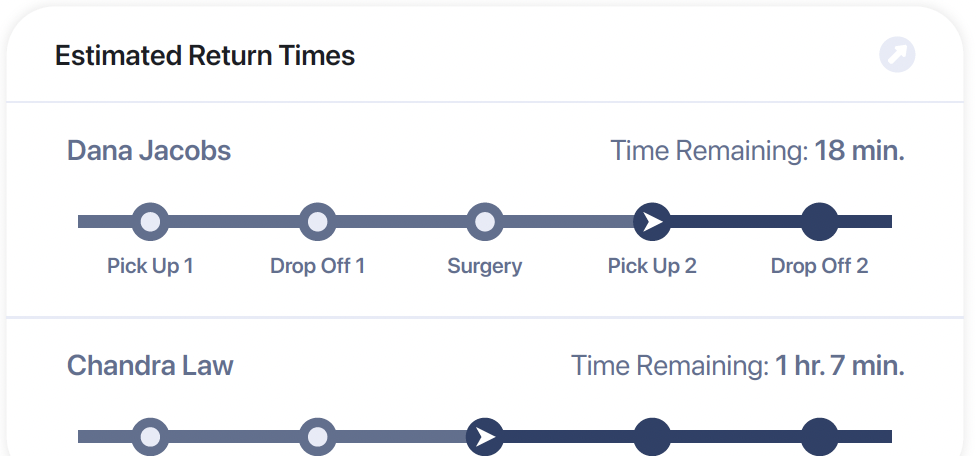Click Dana Jacobs 18 min. time remaining
Screen dimensions: 976x456
(860, 151)
